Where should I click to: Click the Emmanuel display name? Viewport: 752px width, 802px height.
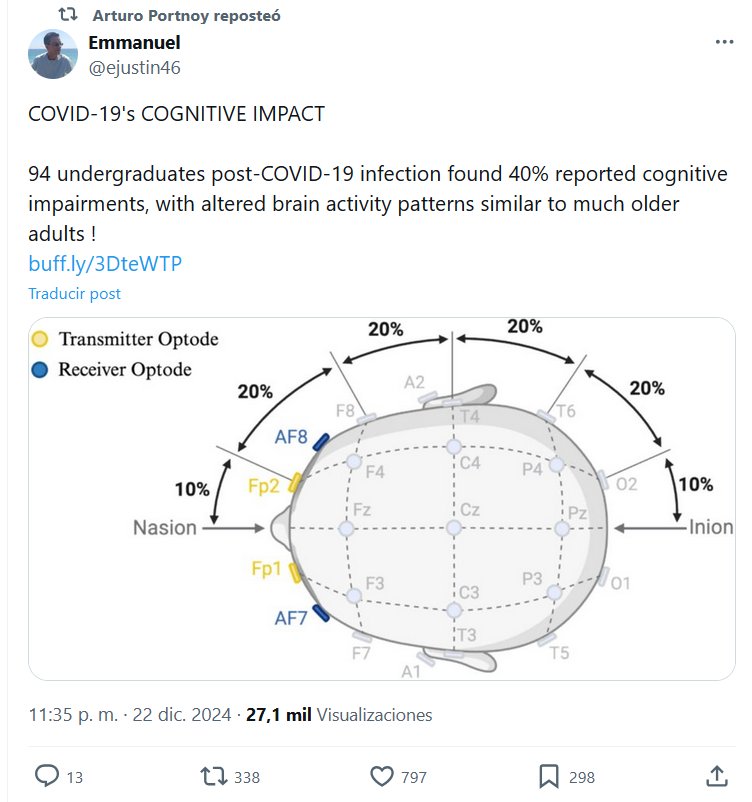[134, 43]
